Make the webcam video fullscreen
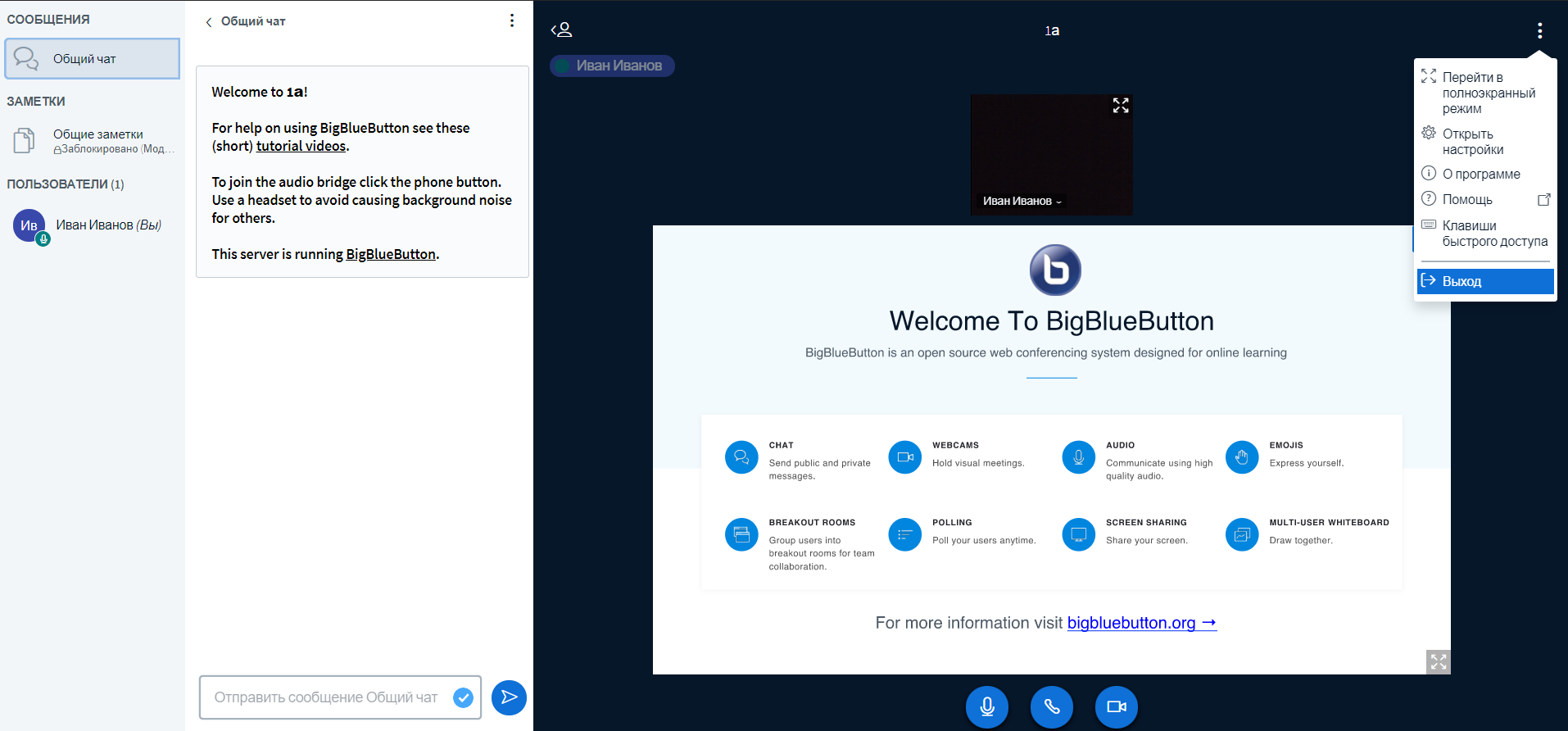This screenshot has height=731, width=1568. (1120, 106)
